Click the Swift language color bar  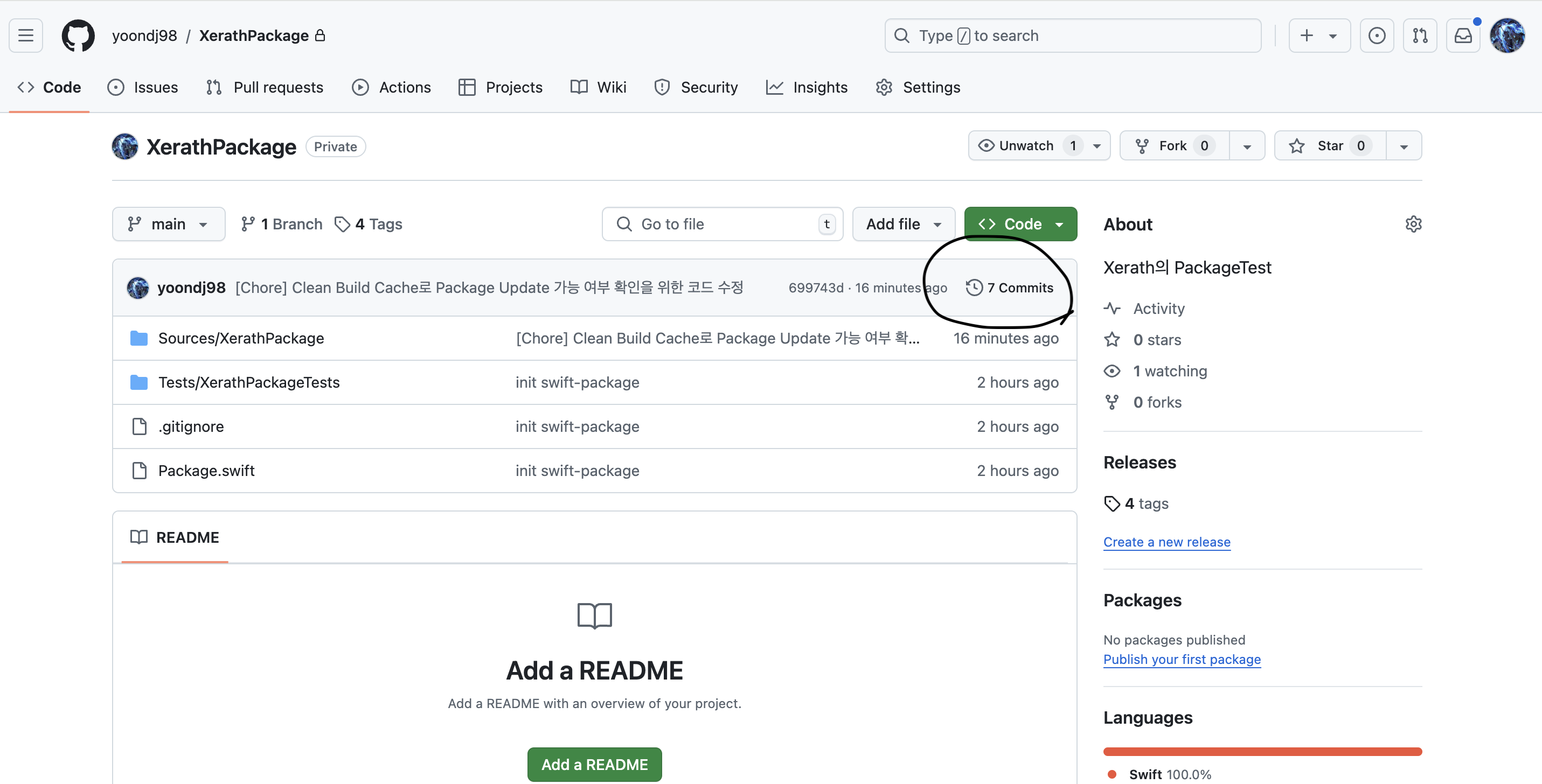1262,751
